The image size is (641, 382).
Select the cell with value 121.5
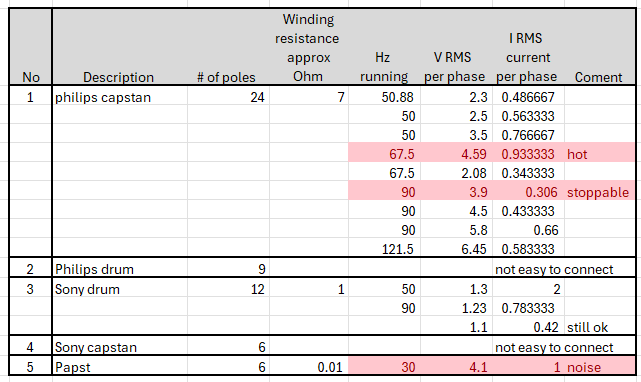384,249
